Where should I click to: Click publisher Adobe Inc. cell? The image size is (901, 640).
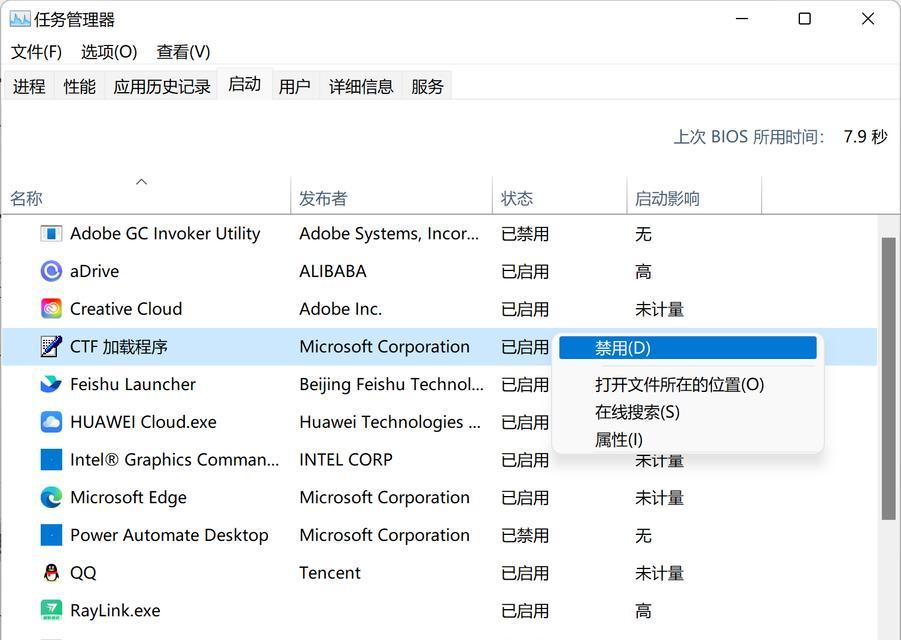pos(340,309)
